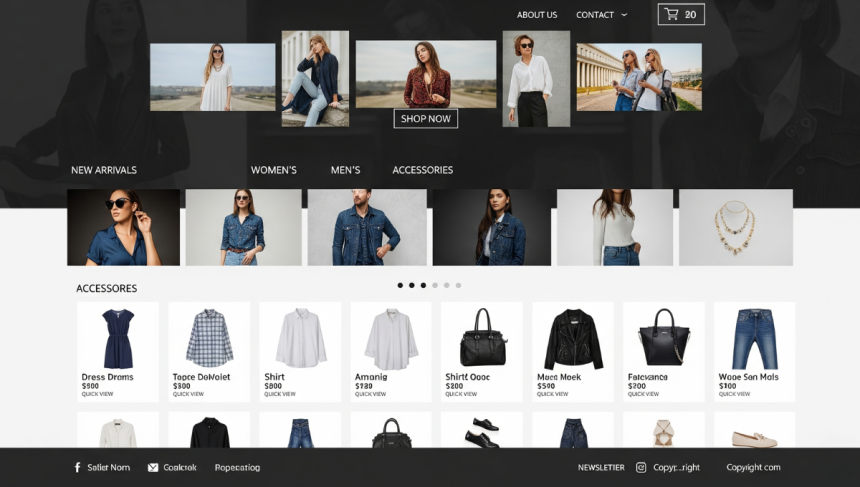The image size is (860, 487).
Task: Open the man in denim jacket image
Action: click(367, 227)
